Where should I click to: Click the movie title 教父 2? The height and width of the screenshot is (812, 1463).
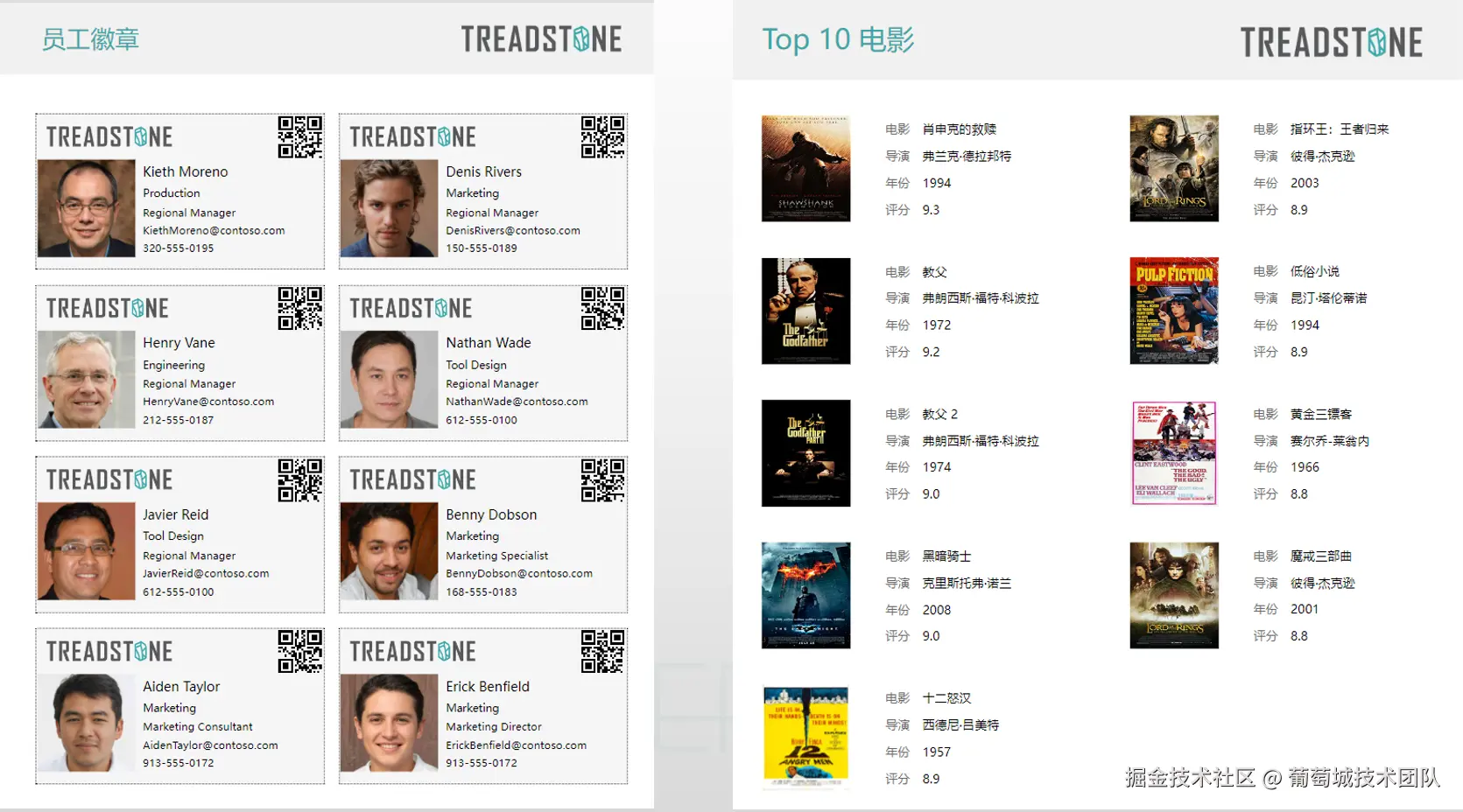pyautogui.click(x=940, y=414)
